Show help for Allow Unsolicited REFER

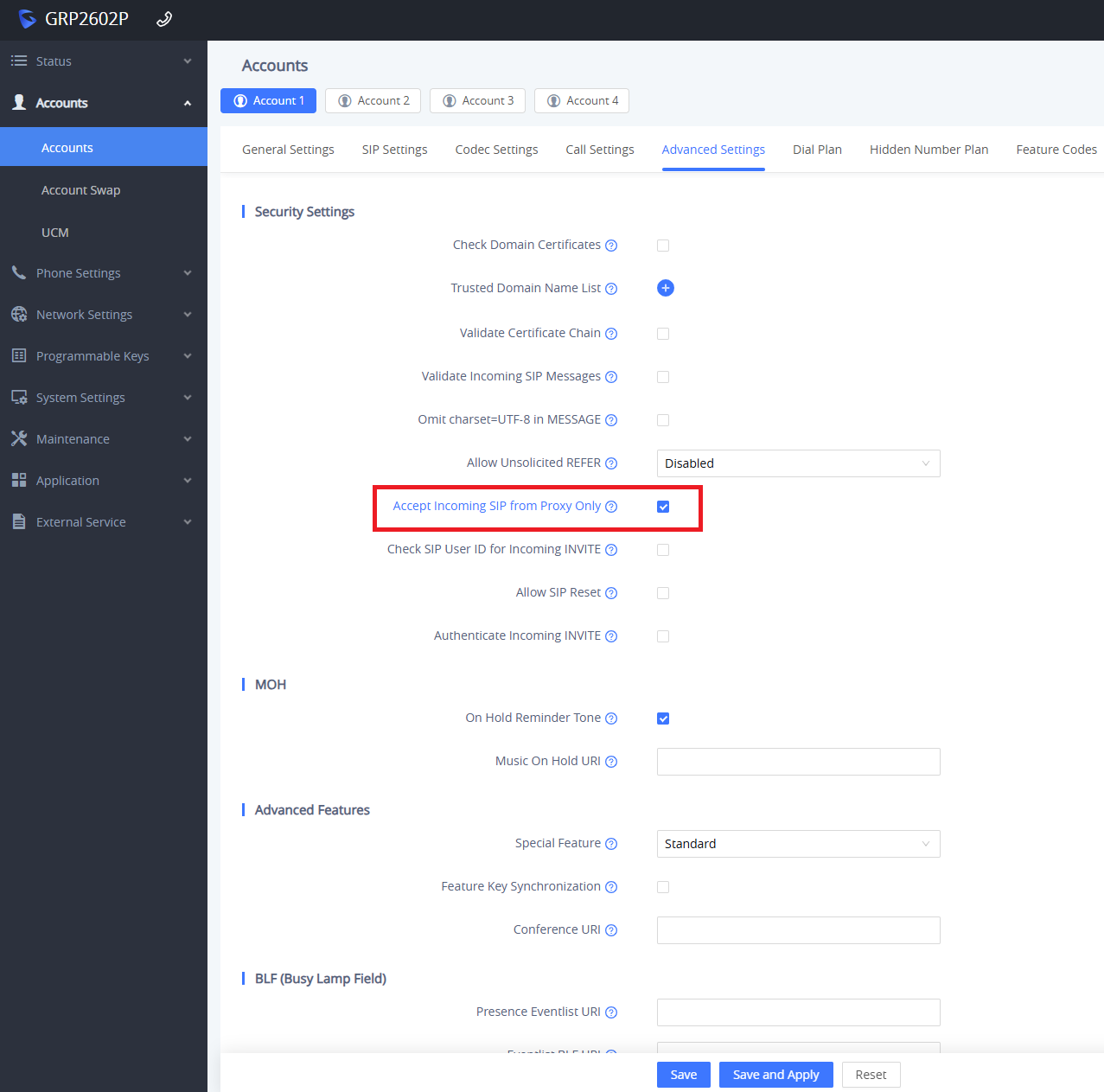pos(611,463)
